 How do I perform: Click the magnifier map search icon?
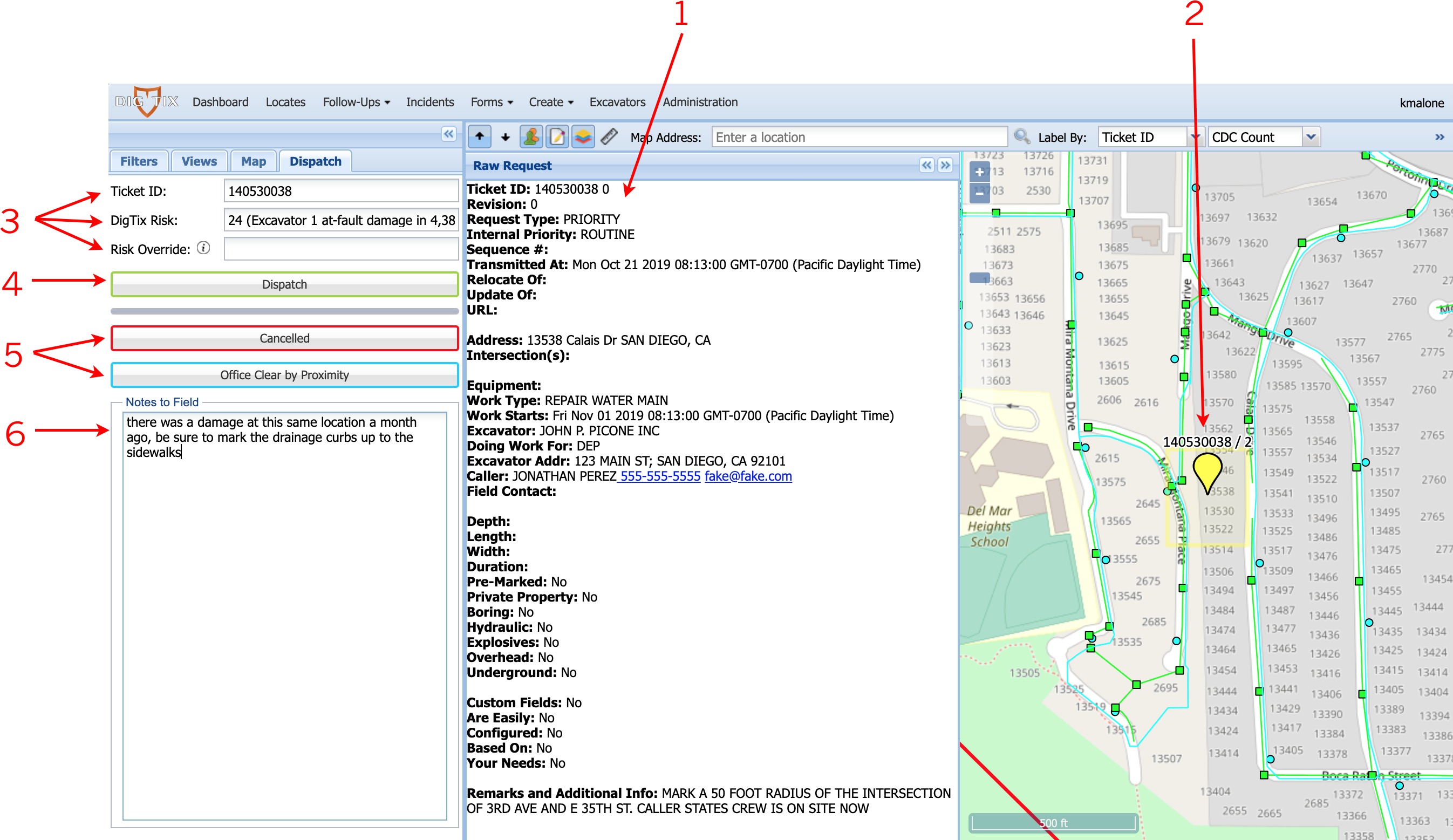click(x=1022, y=136)
